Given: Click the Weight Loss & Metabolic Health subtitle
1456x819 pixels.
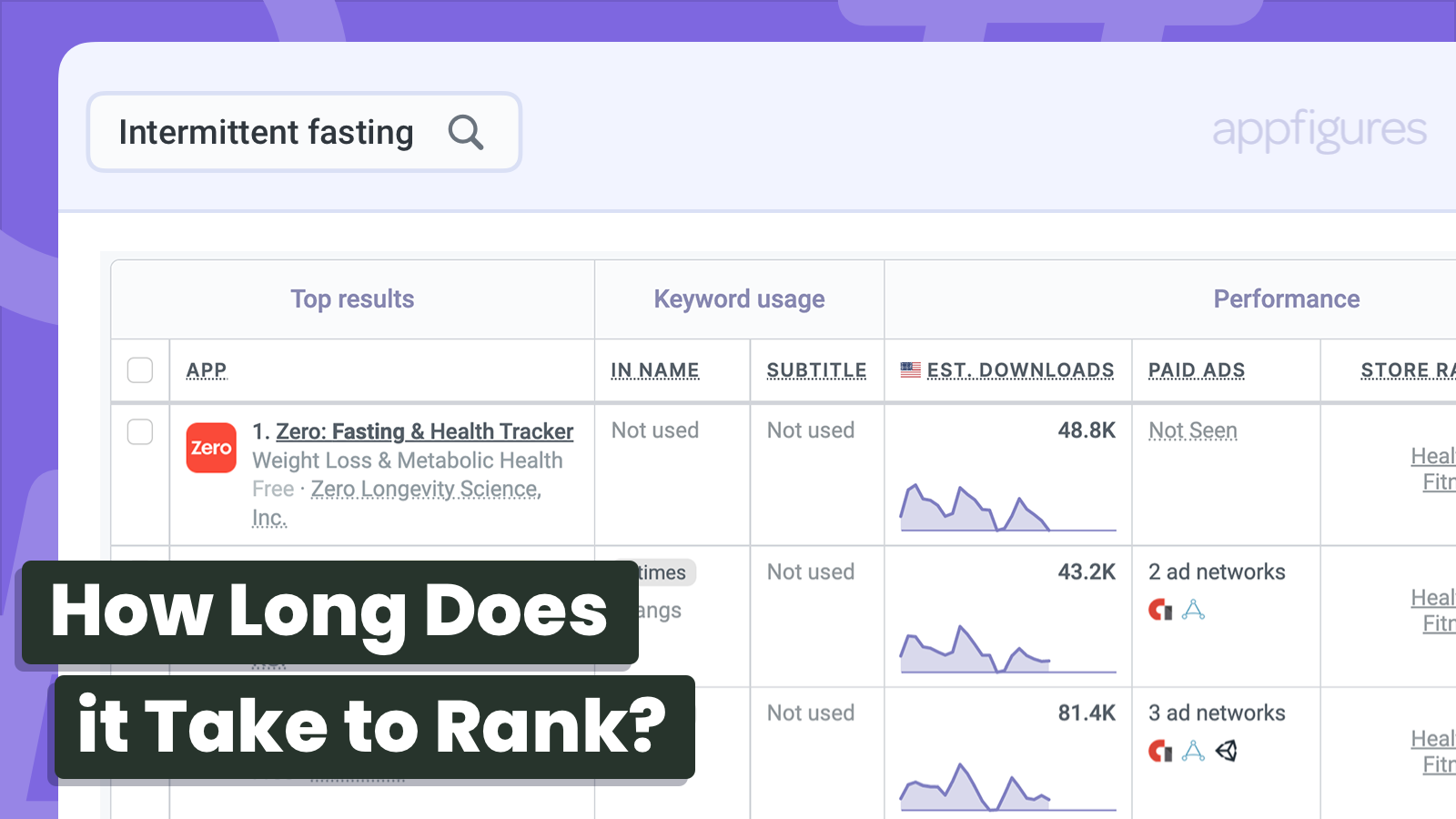Looking at the screenshot, I should click(x=408, y=460).
